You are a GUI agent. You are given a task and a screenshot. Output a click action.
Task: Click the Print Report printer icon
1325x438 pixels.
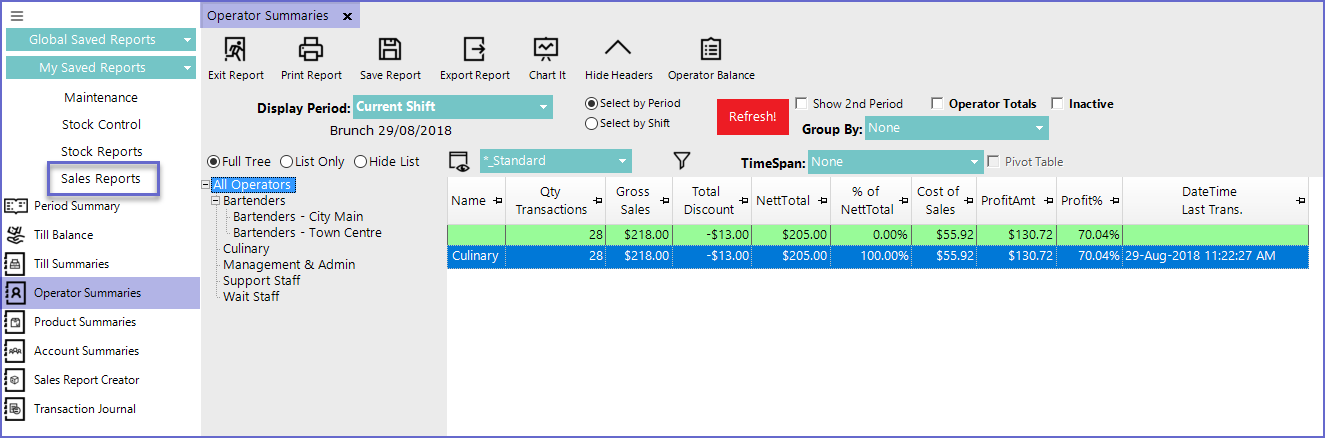coord(311,50)
